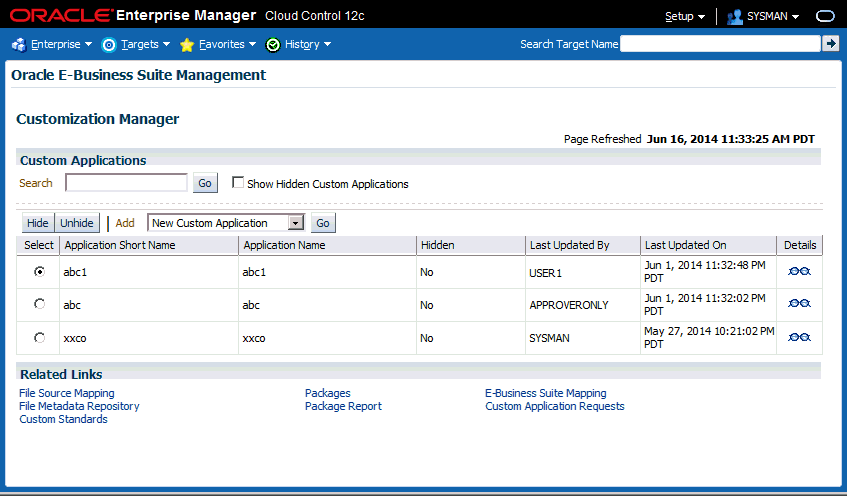Click the SYSMAN user icon
Screen dimensions: 847x496
[x=734, y=17]
